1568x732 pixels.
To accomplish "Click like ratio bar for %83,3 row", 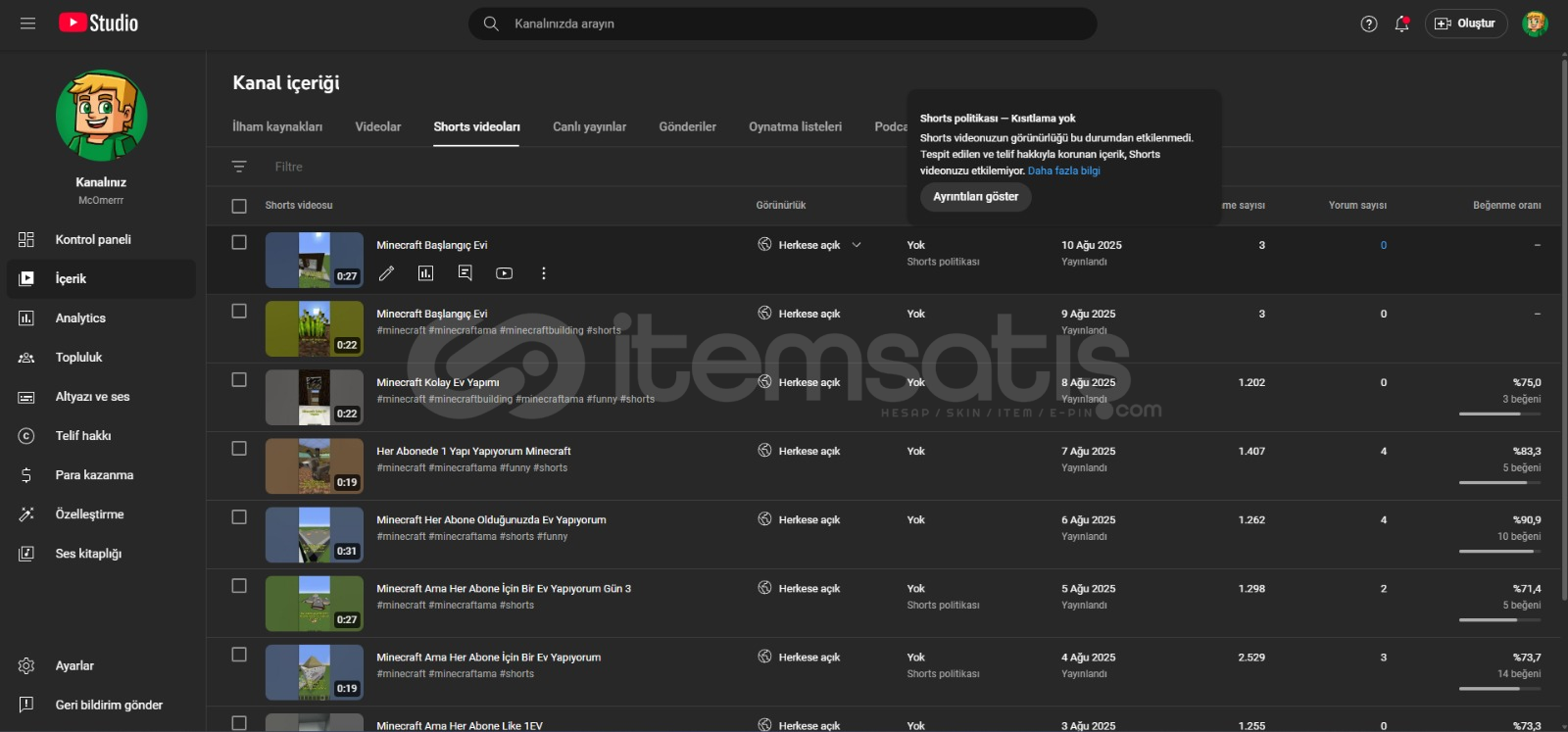I will pos(1499,482).
